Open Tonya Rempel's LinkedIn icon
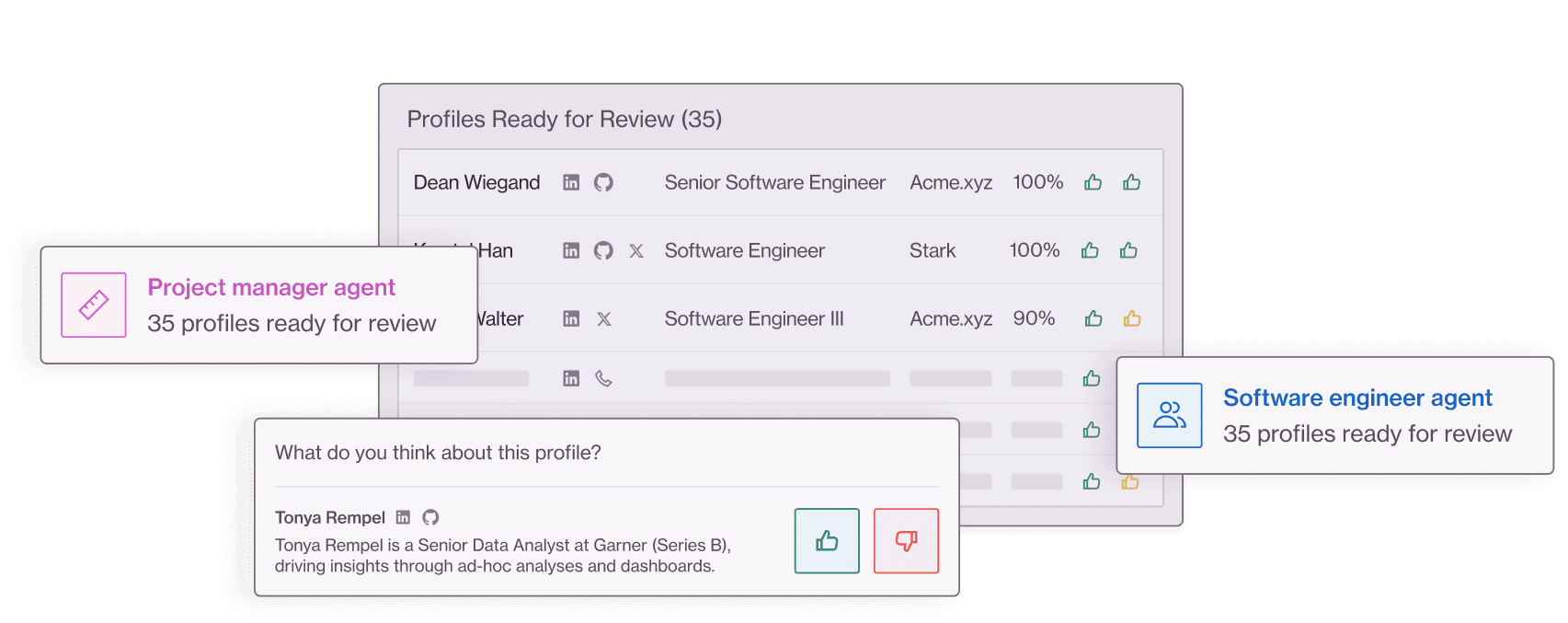 [403, 517]
